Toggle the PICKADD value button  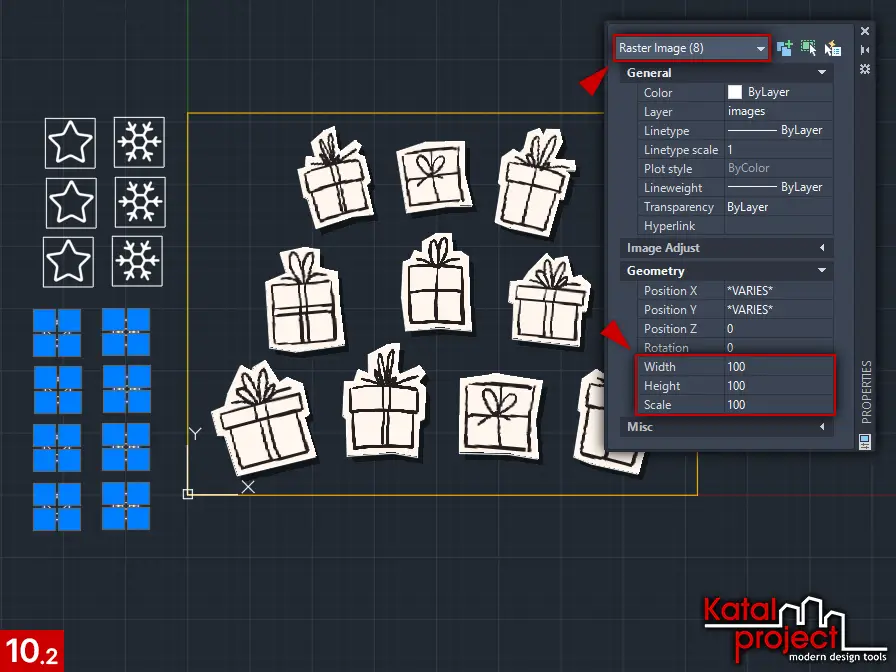[785, 47]
